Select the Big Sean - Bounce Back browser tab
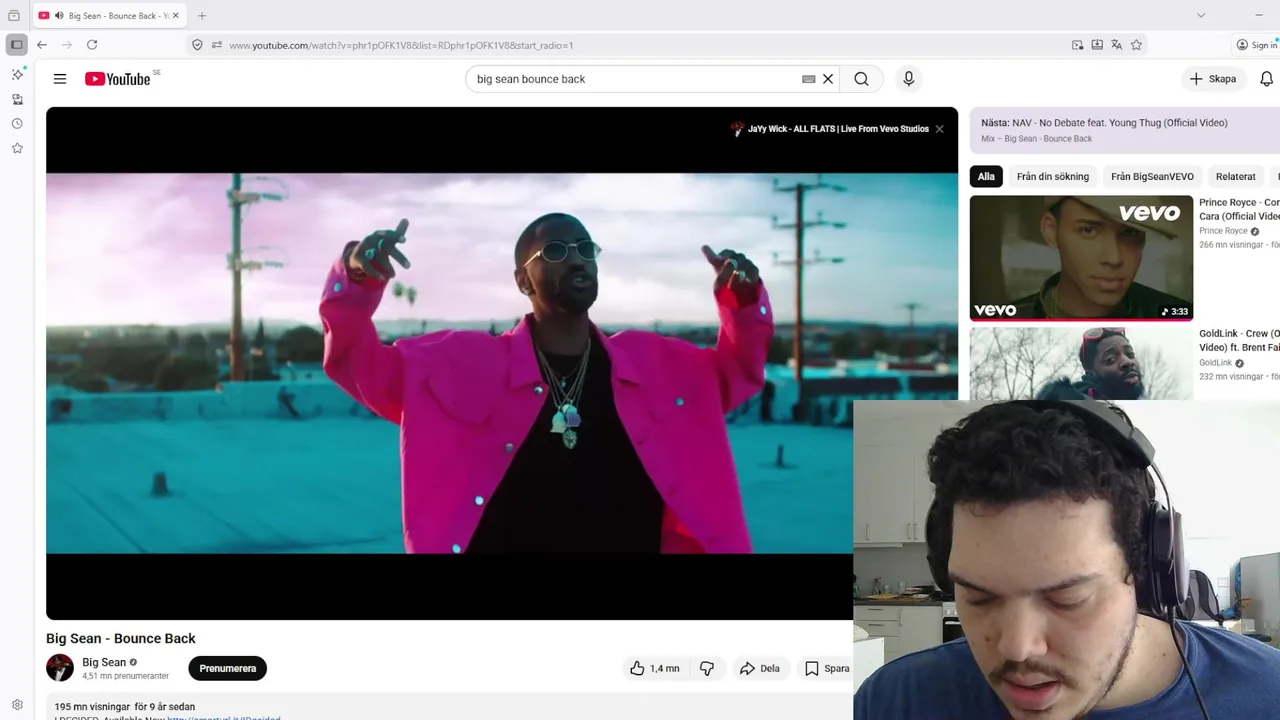 pos(108,16)
